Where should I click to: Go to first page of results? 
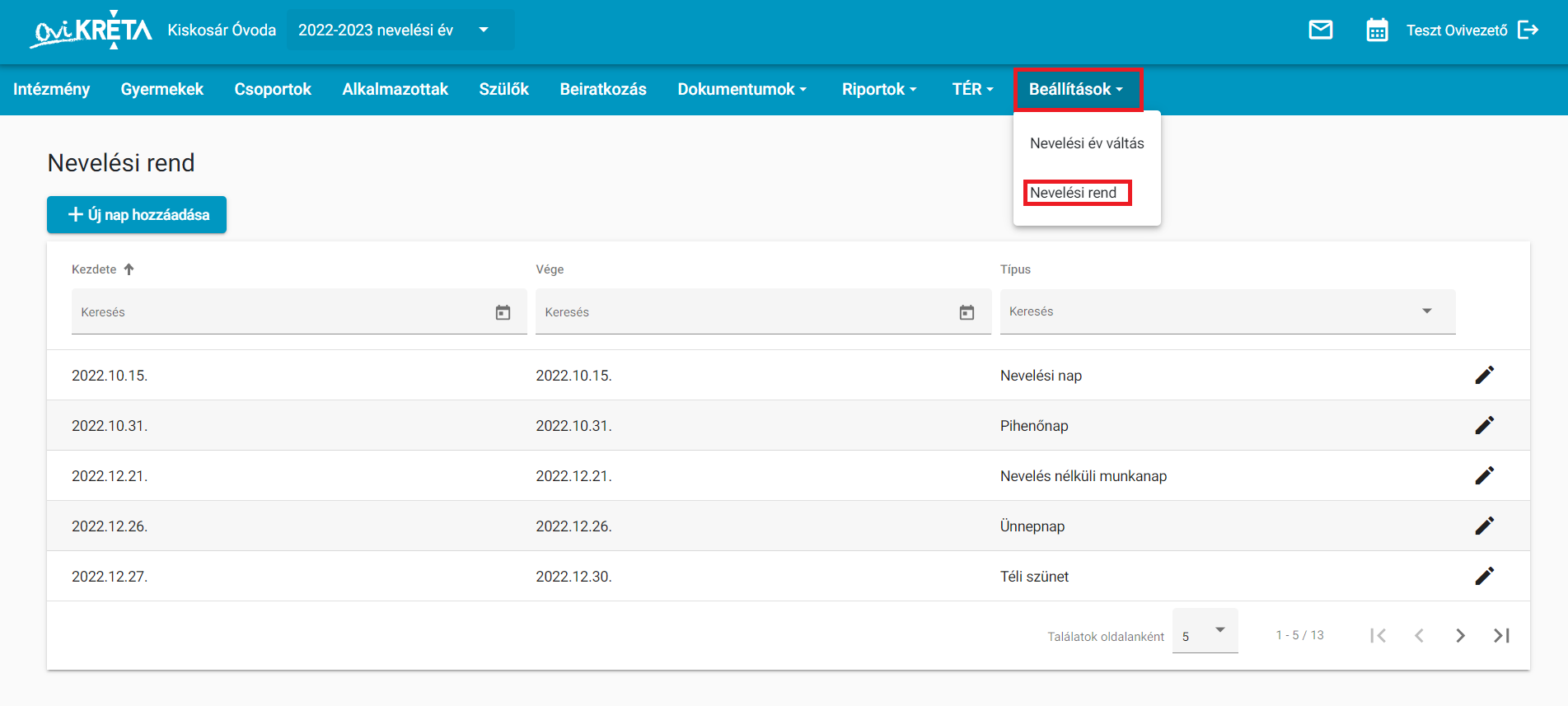(1378, 635)
